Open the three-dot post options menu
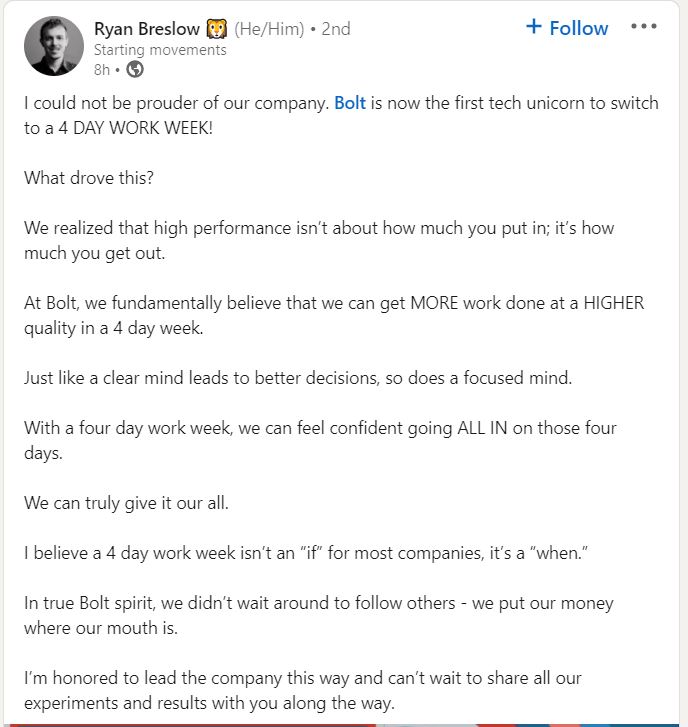Viewport: 688px width, 727px height. [x=644, y=27]
